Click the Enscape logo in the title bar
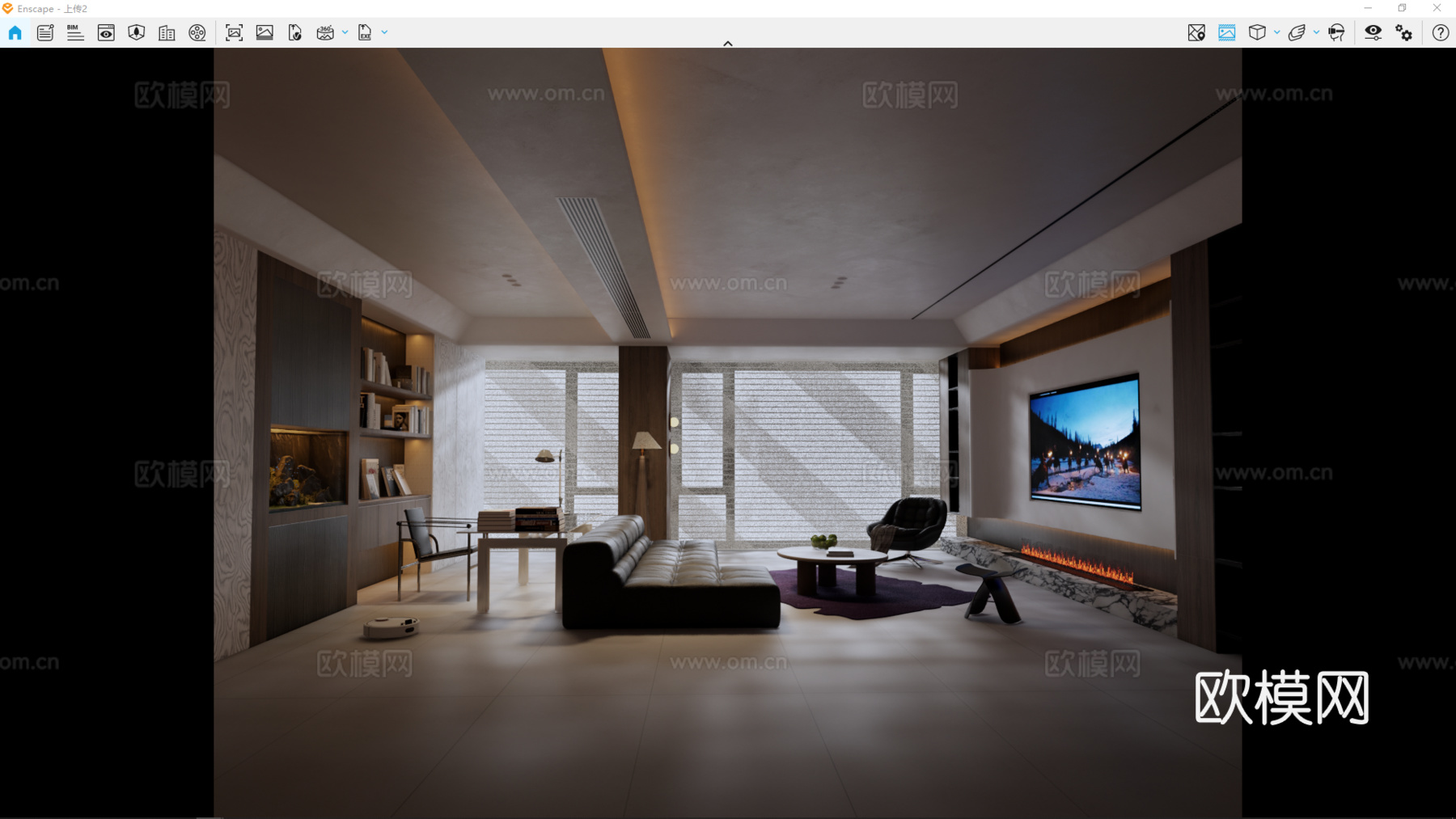Image resolution: width=1456 pixels, height=819 pixels. [7, 8]
